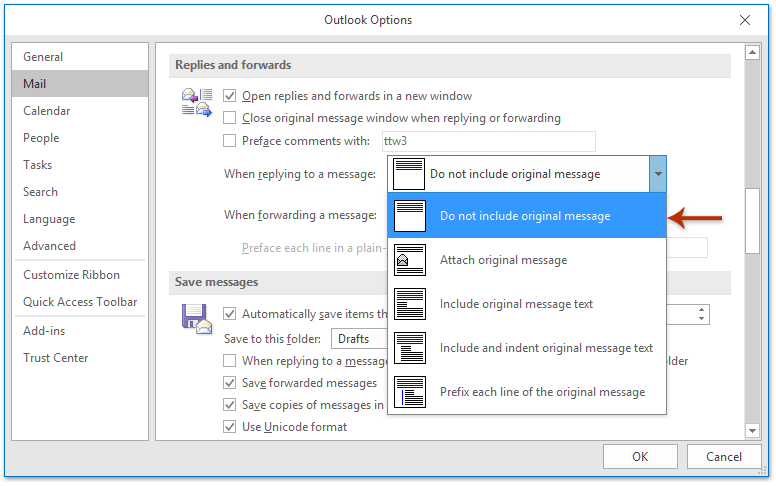Click the auto-save minutes spinner arrows
Viewport: 776px width, 486px height.
point(702,314)
